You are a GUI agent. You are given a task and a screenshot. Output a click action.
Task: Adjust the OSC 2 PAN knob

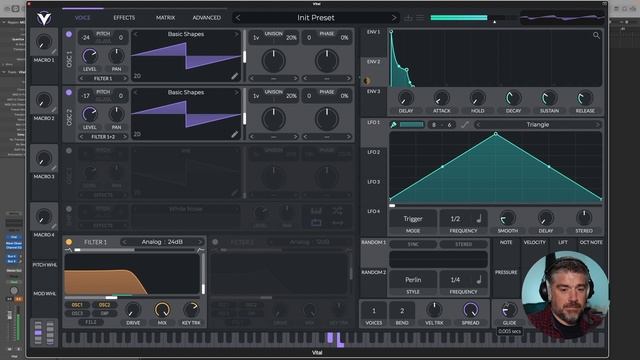click(116, 114)
